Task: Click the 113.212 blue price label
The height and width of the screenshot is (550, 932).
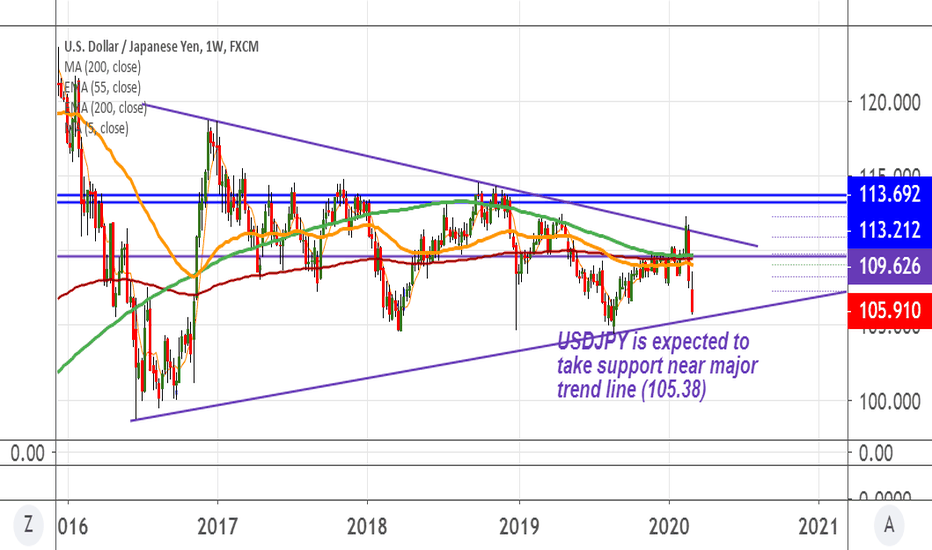Action: click(x=890, y=230)
